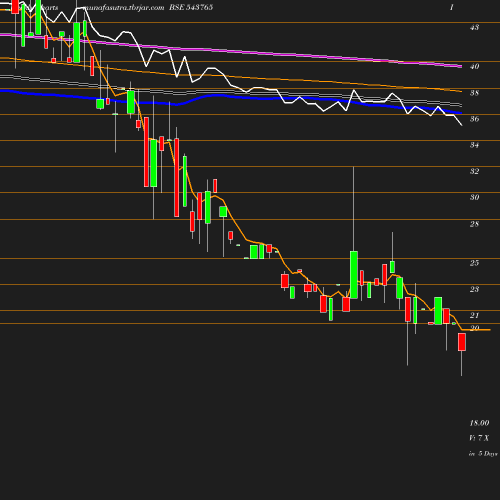Click the 30 price axis label
Screen dimensions: 500x500
(x=474, y=197)
